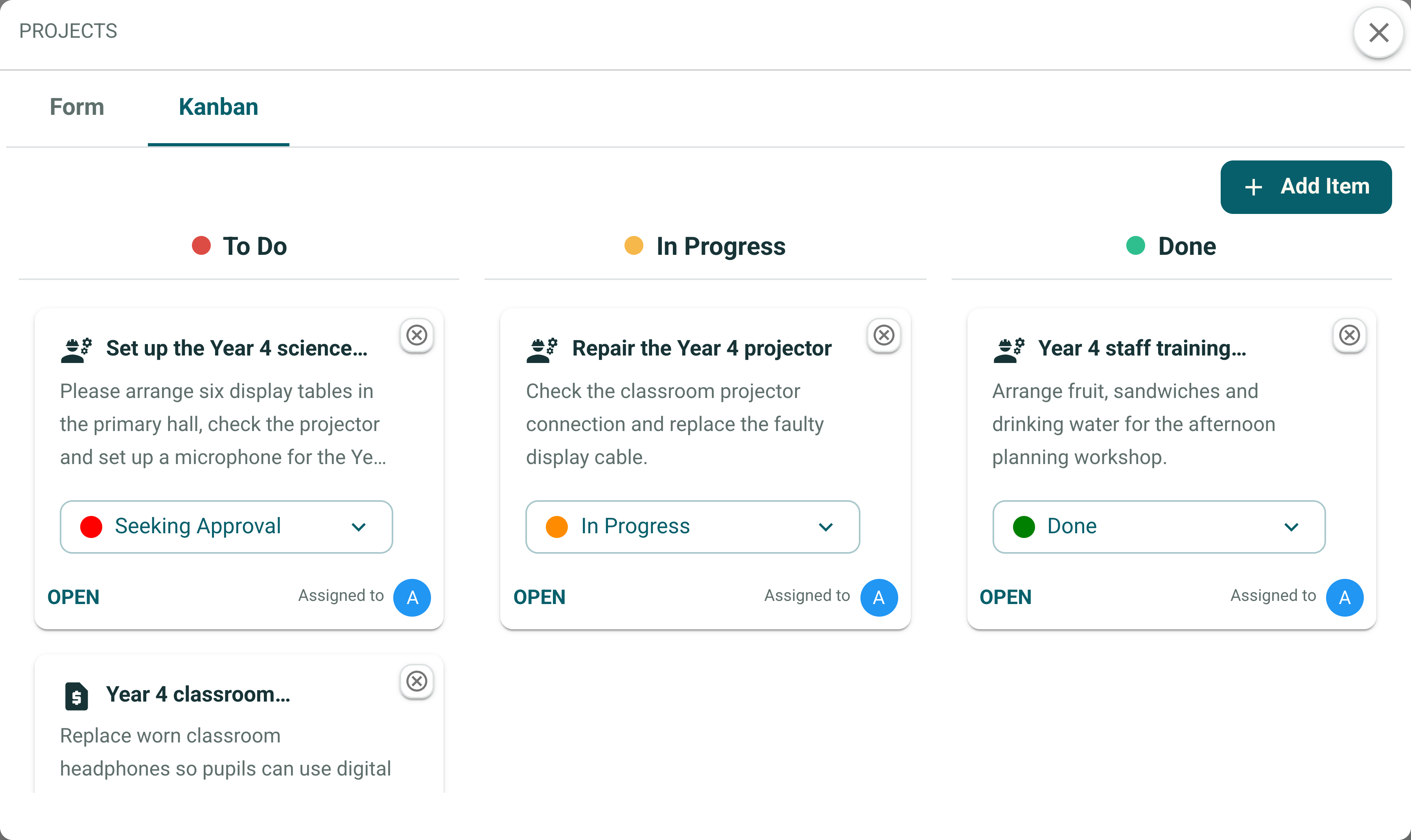Click the worker icon on the science card
This screenshot has width=1411, height=840.
[76, 349]
